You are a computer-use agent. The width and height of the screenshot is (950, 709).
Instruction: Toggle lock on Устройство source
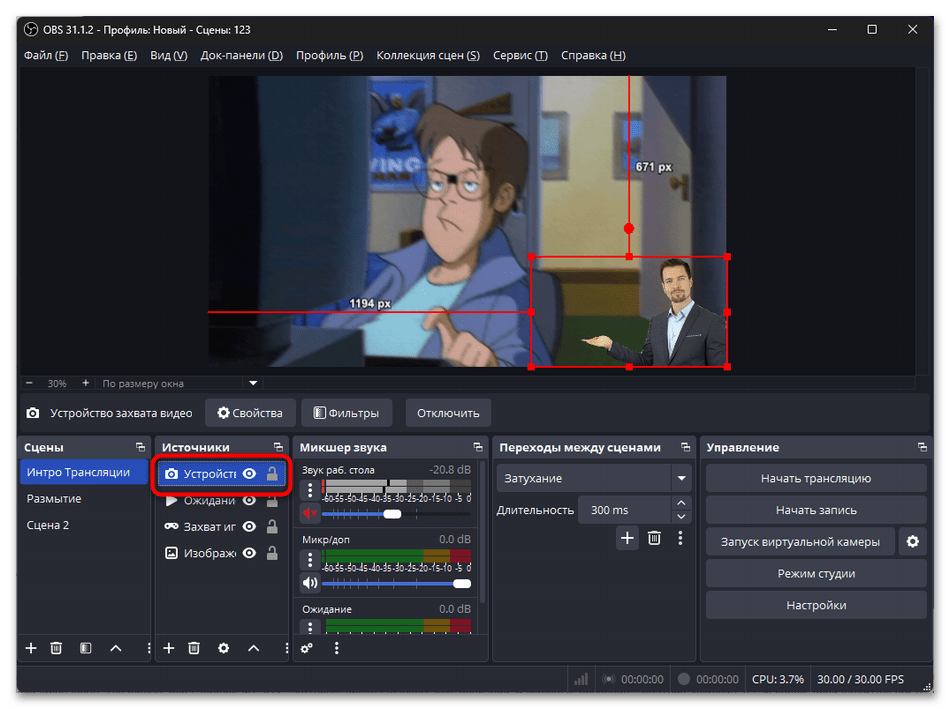click(x=272, y=474)
